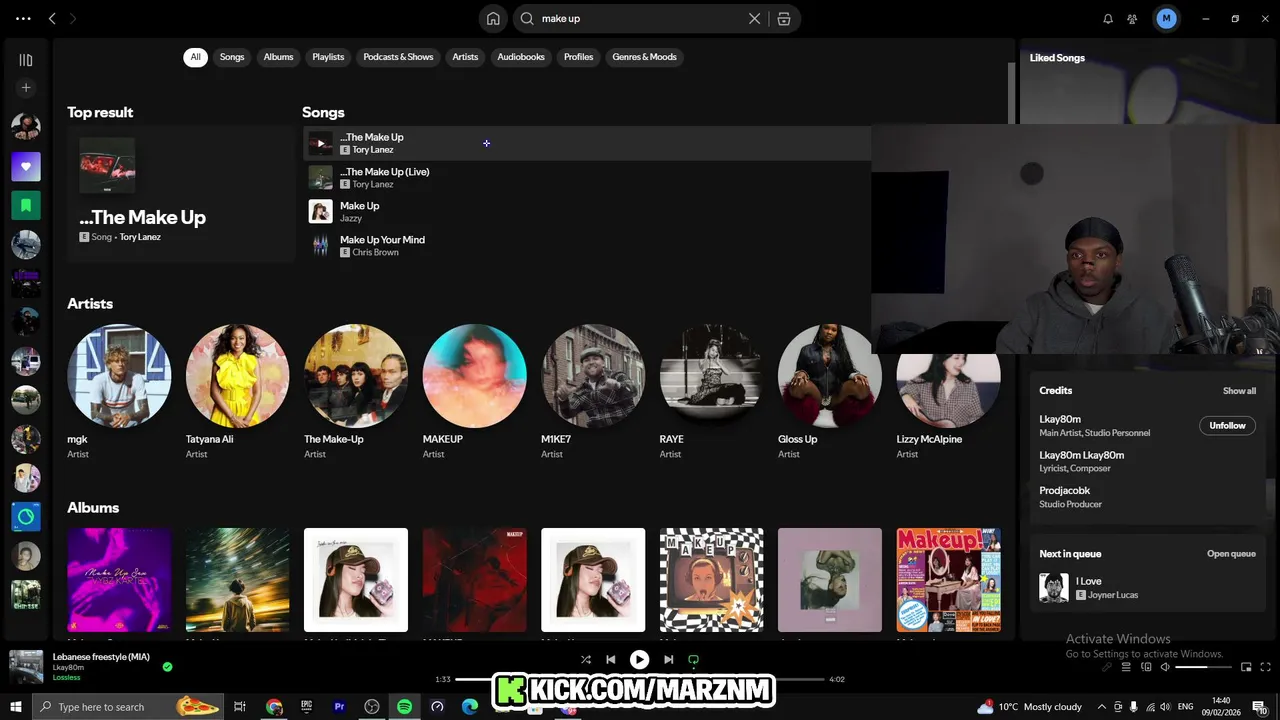This screenshot has width=1280, height=720.
Task: Filter results by Artists
Action: [465, 57]
